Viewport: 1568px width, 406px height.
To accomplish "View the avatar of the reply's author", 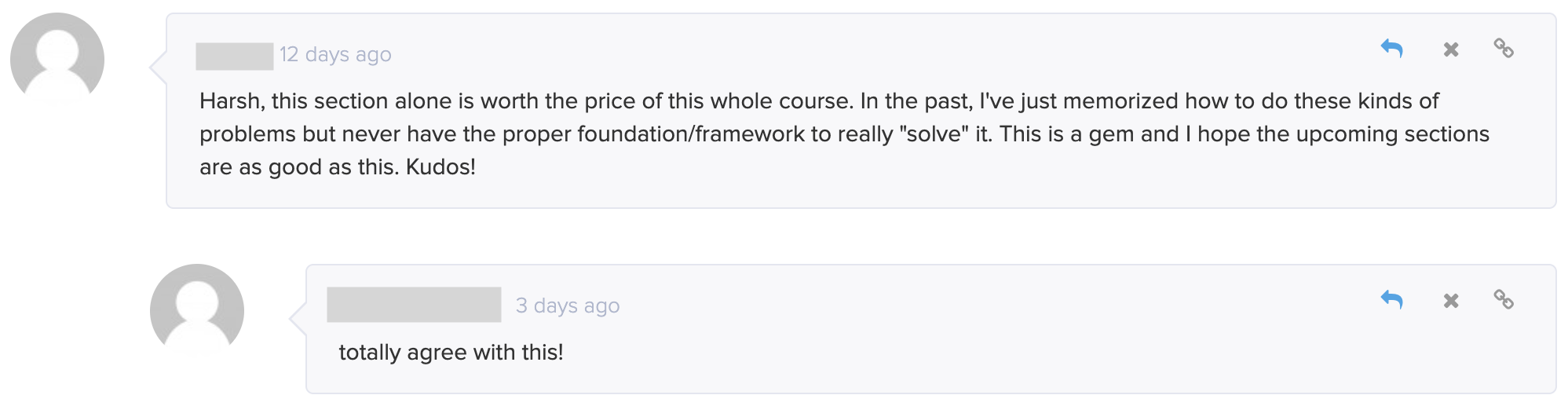I will pyautogui.click(x=197, y=311).
